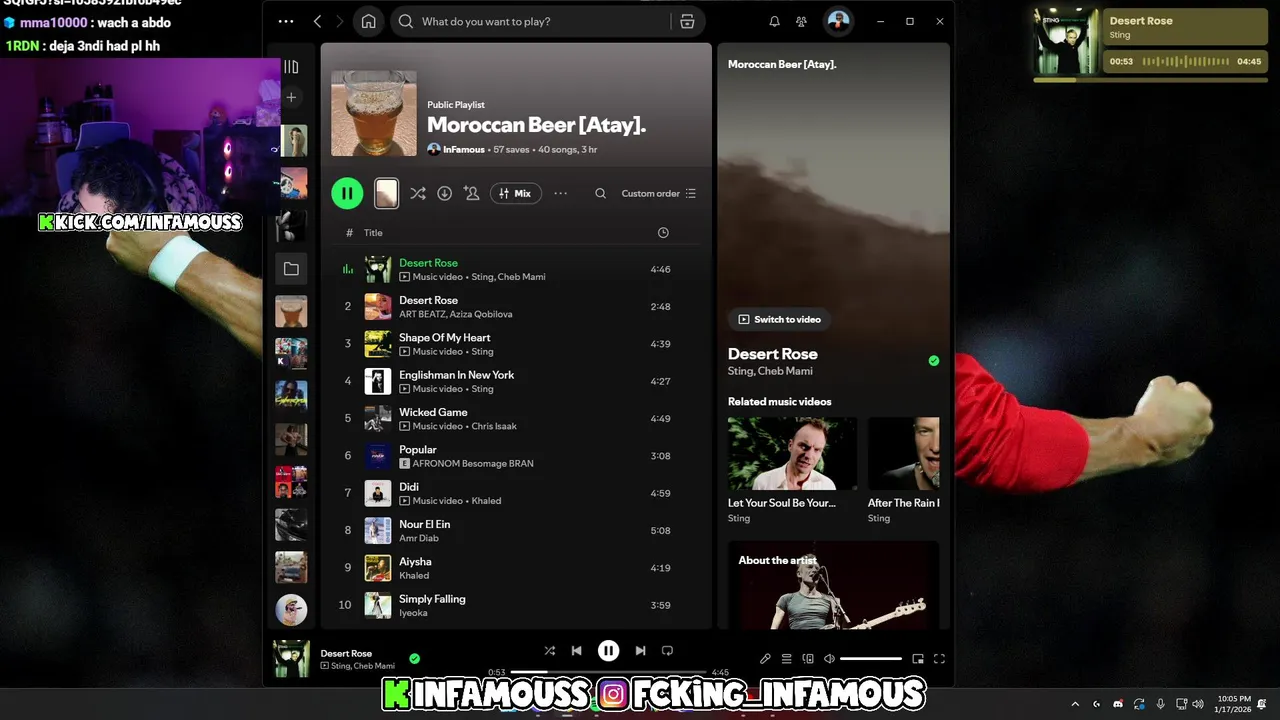Open InFamous playlist owner profile
The image size is (1280, 720).
[x=464, y=149]
